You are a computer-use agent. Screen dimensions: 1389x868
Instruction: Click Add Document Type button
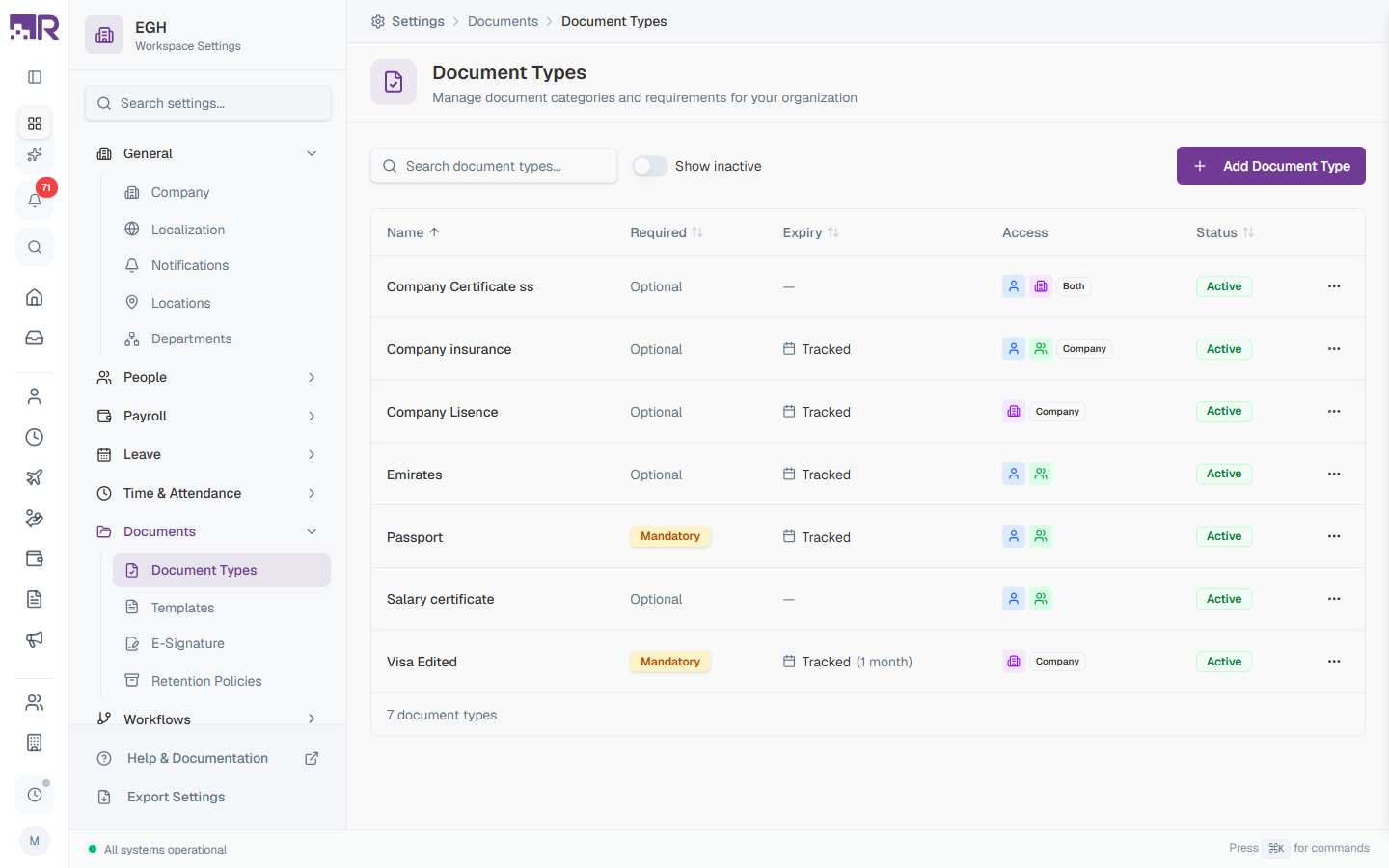click(1271, 166)
